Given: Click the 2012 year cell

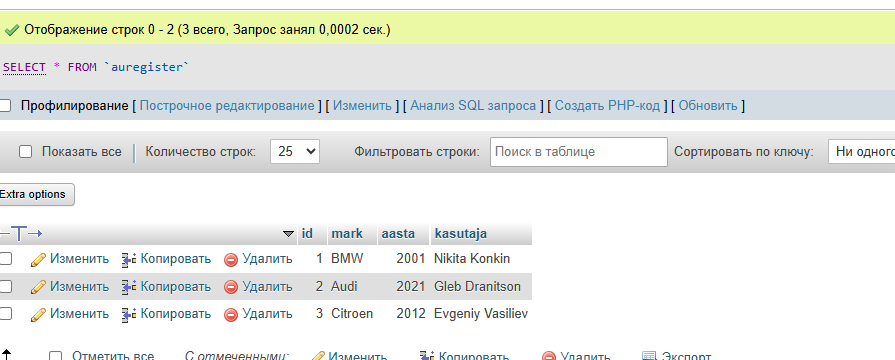Looking at the screenshot, I should pyautogui.click(x=411, y=314).
